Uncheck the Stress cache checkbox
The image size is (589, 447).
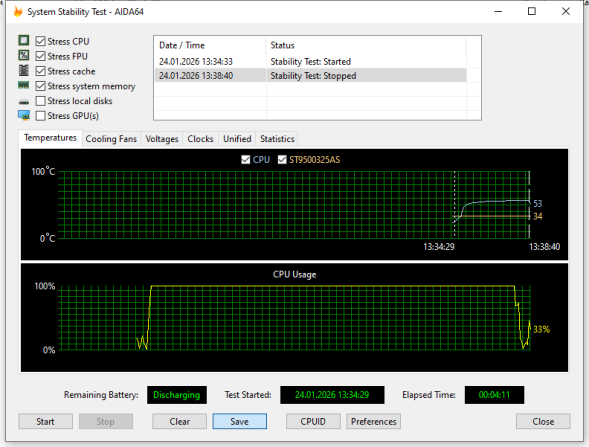coord(41,71)
